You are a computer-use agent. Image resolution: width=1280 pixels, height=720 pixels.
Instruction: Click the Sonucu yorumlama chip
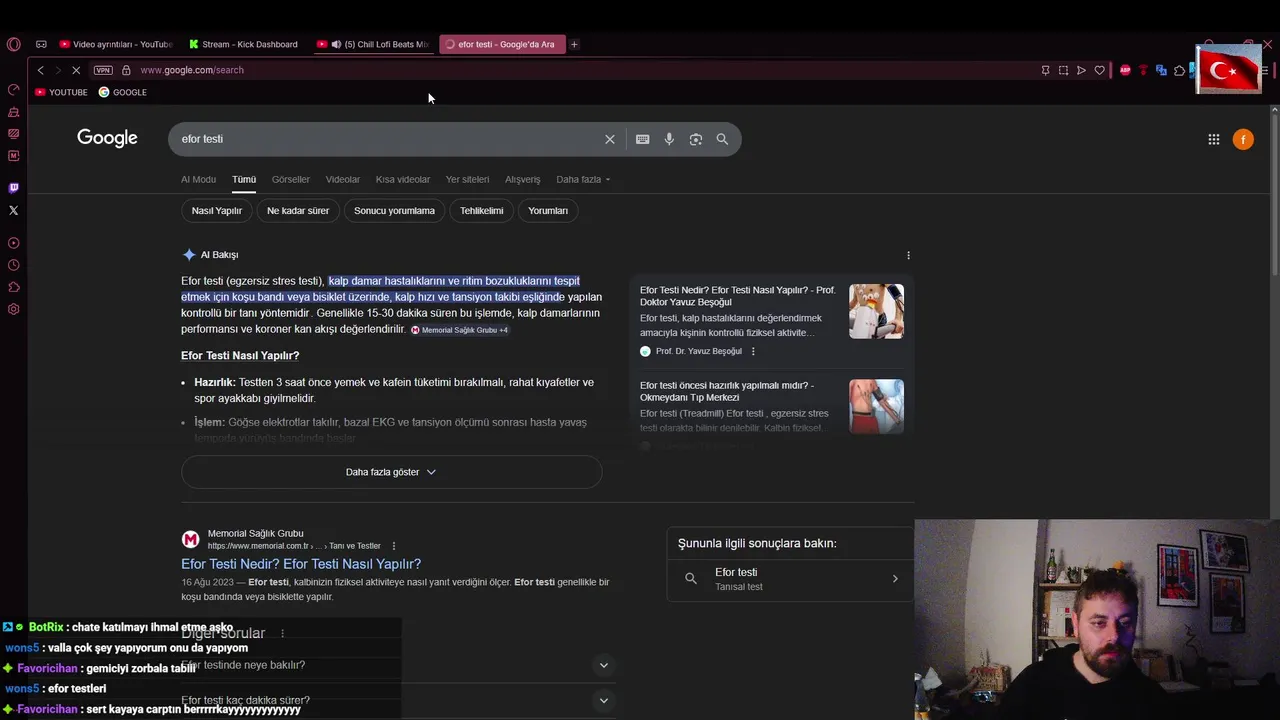(394, 211)
